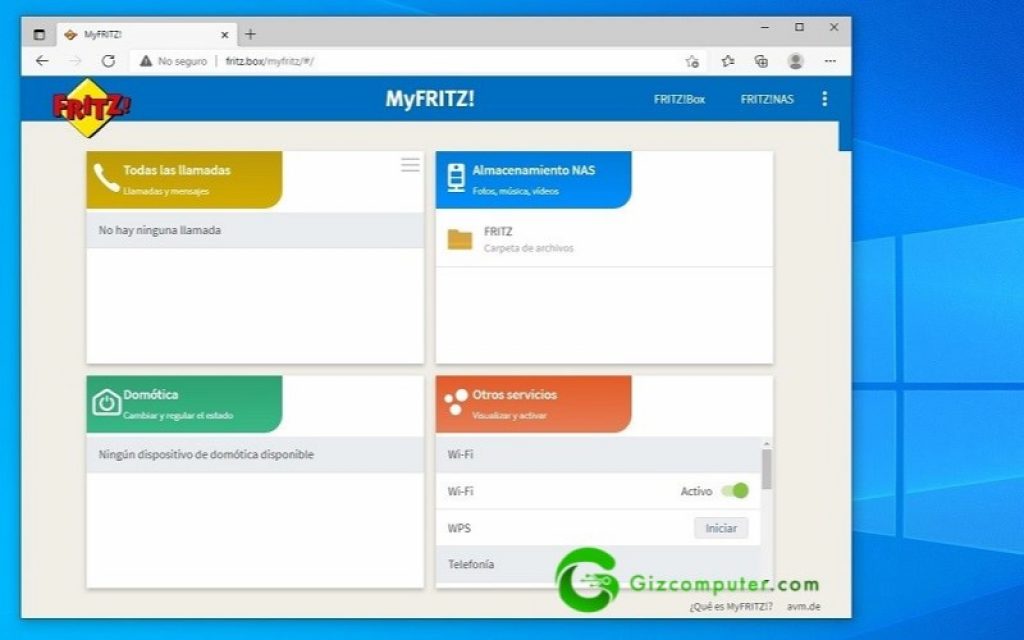The image size is (1024, 640).
Task: Open the Domótica card header
Action: [184, 404]
